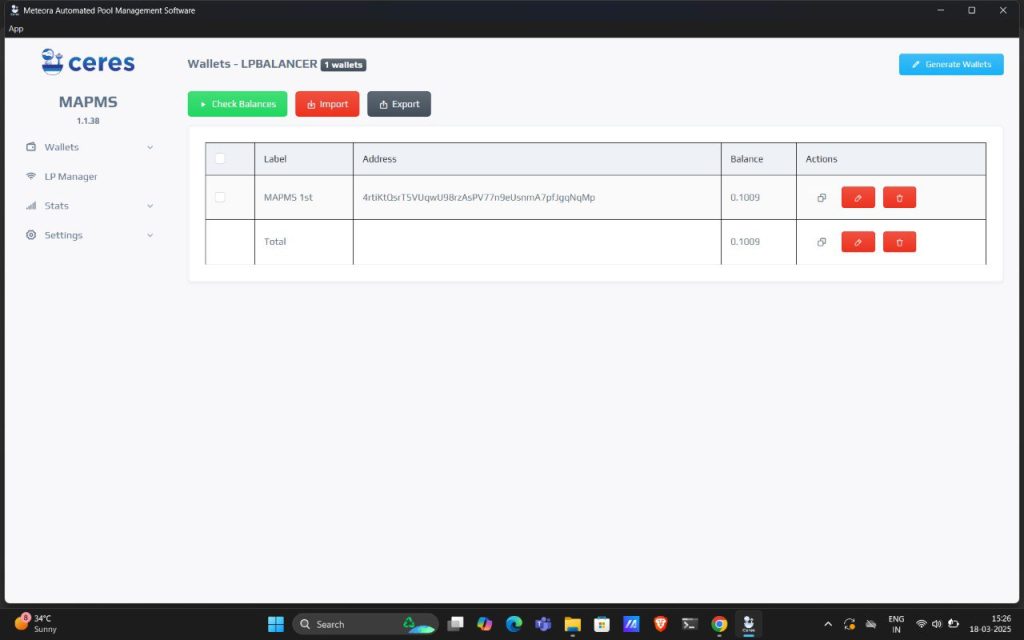Open the Windows Start menu
The height and width of the screenshot is (640, 1024).
pyautogui.click(x=276, y=624)
